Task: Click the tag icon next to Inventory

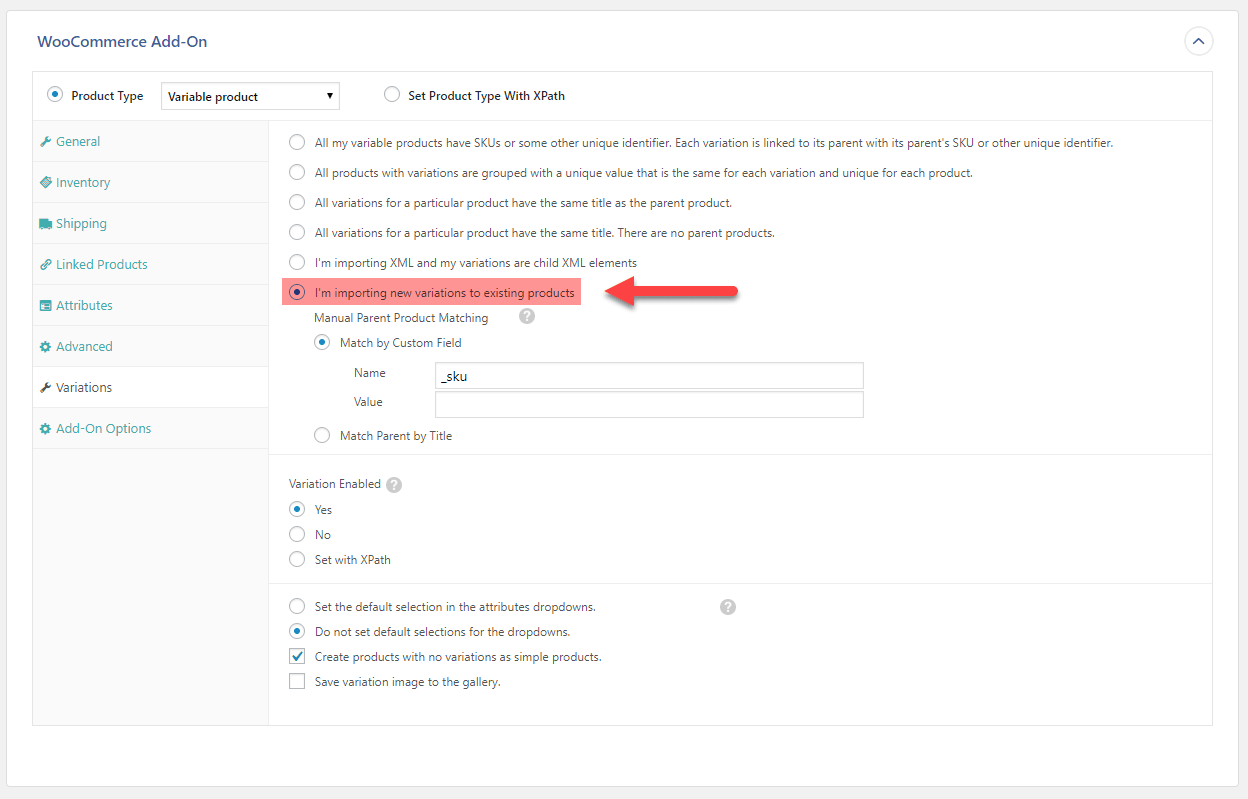Action: 45,183
